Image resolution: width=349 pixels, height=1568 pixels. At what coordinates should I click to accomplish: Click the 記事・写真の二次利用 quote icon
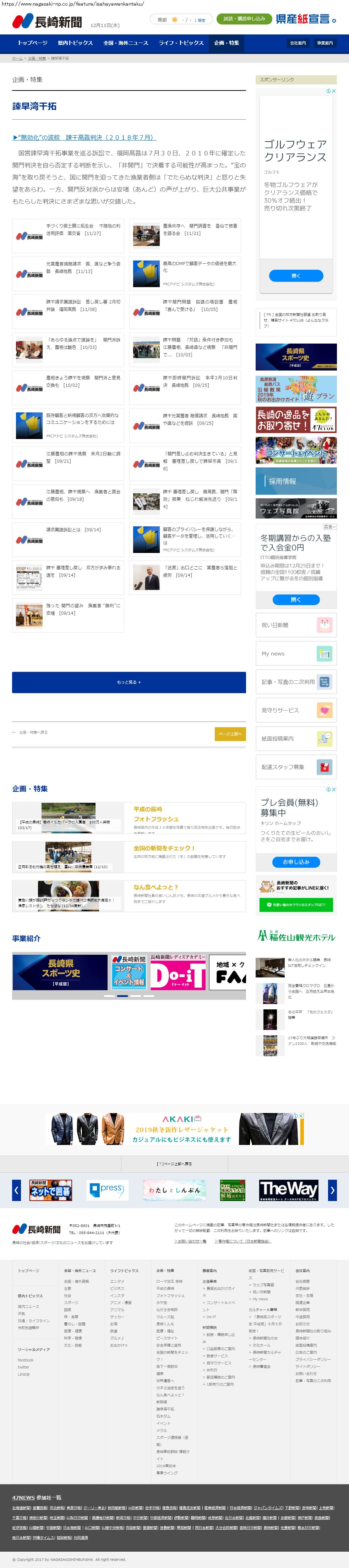324,682
